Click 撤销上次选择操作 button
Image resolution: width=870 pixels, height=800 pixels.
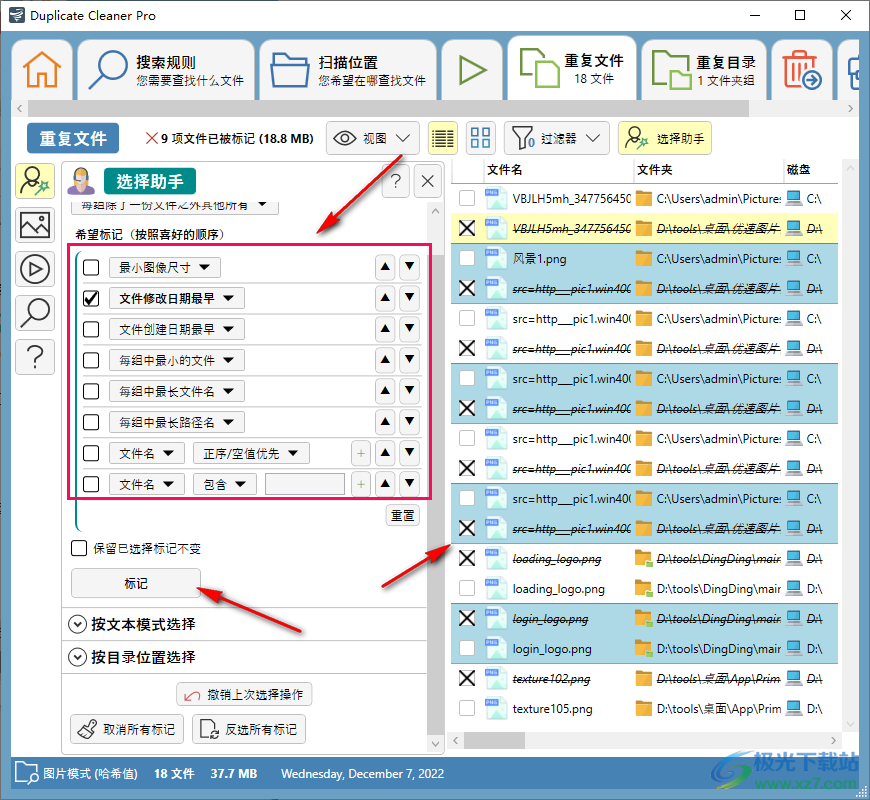244,694
